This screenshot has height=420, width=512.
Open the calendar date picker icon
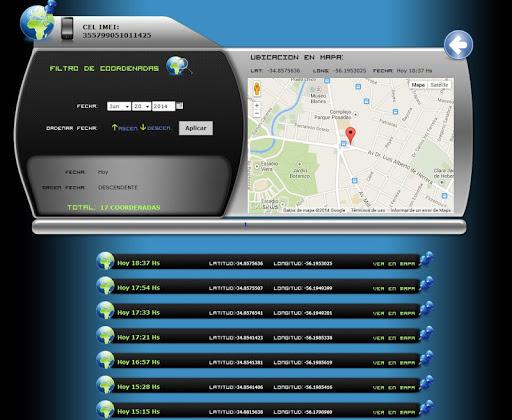point(179,106)
